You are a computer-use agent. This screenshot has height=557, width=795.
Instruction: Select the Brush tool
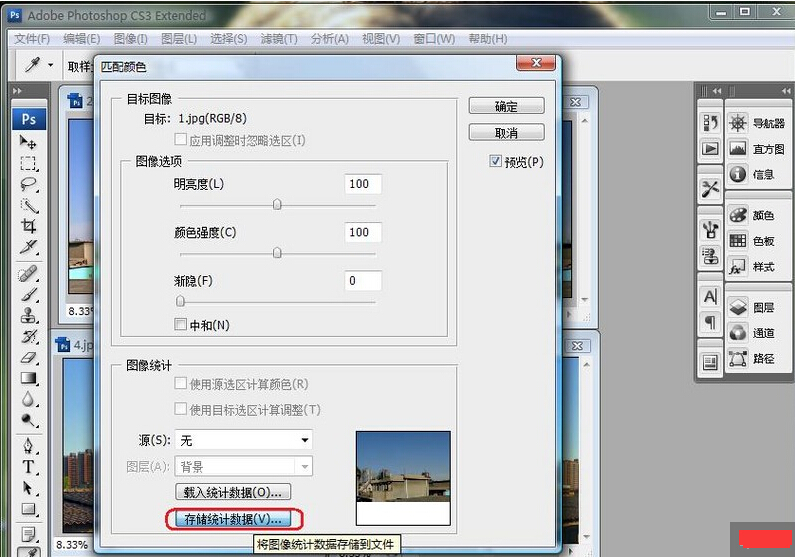(28, 295)
